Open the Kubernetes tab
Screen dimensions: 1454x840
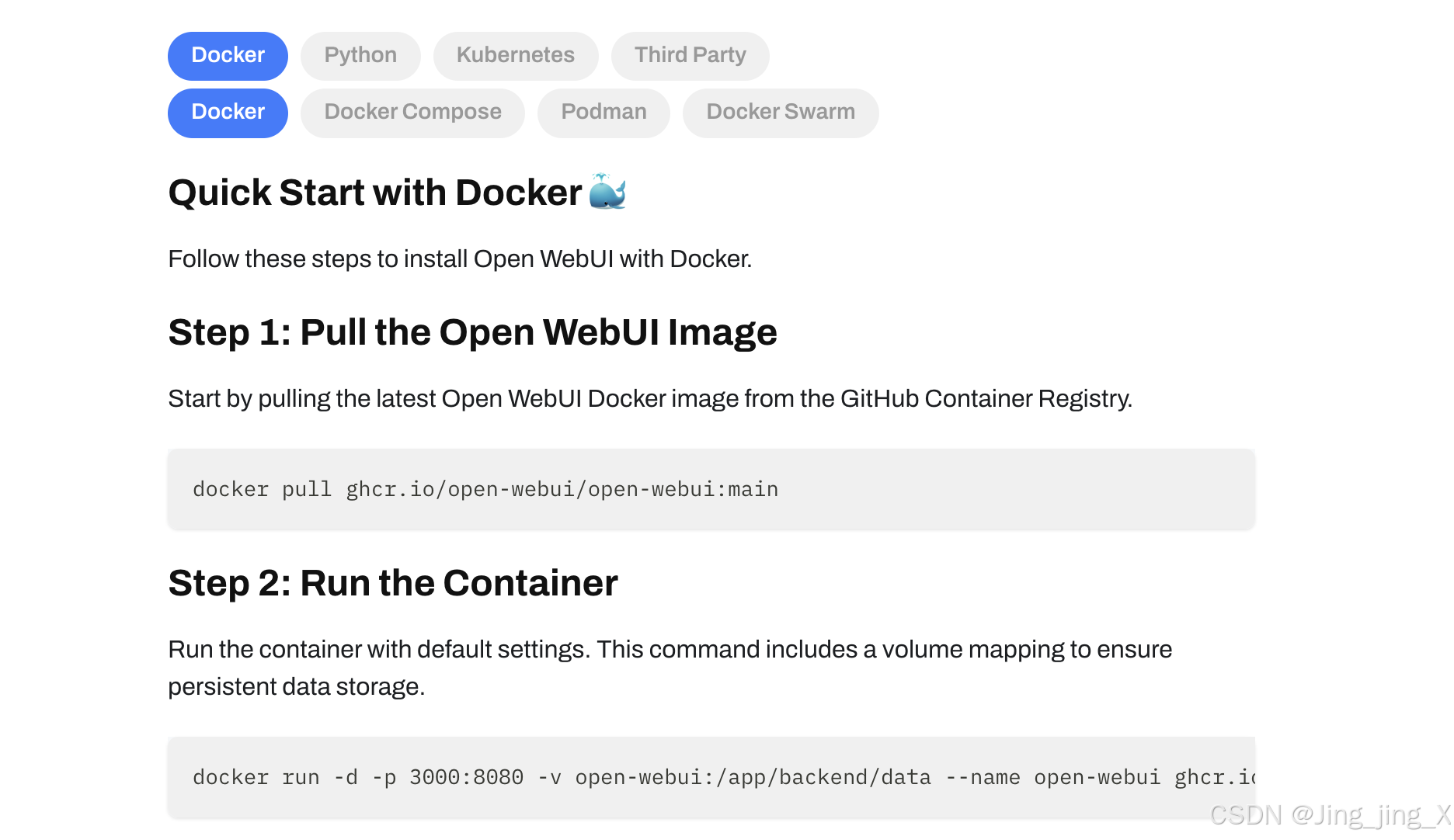516,56
